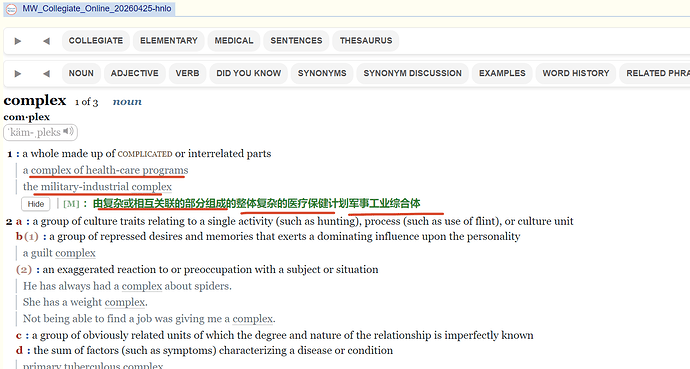Click the forward arrow beside the NOUN tab
This screenshot has height=369, width=690.
point(18,73)
